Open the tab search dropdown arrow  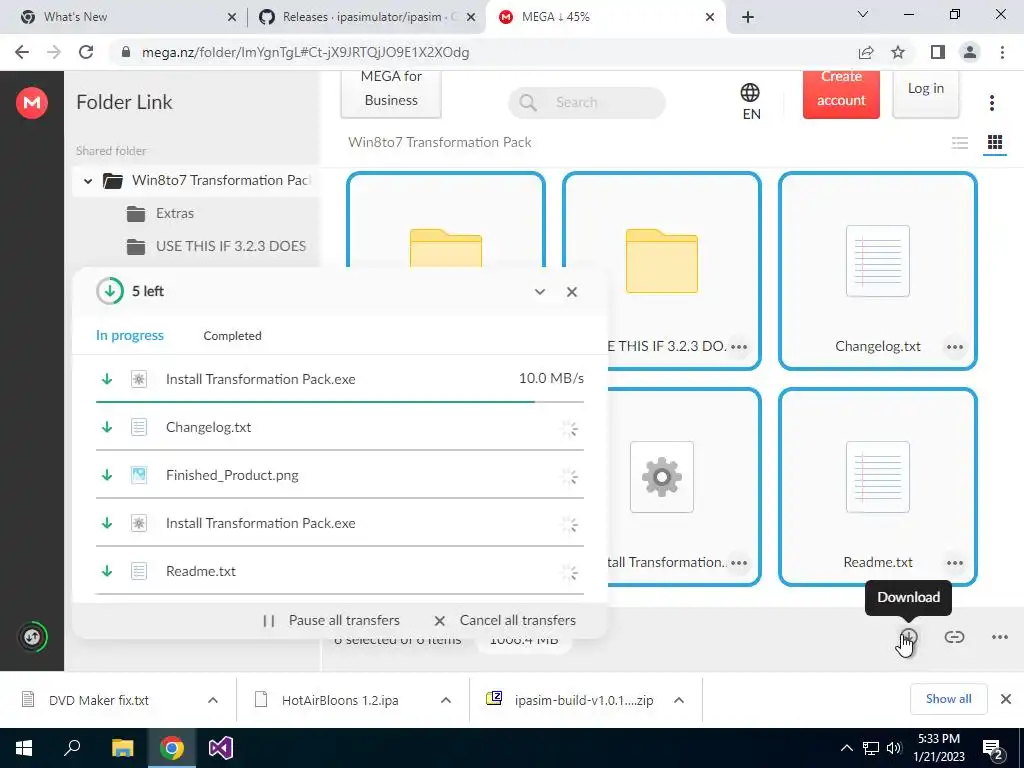click(862, 14)
